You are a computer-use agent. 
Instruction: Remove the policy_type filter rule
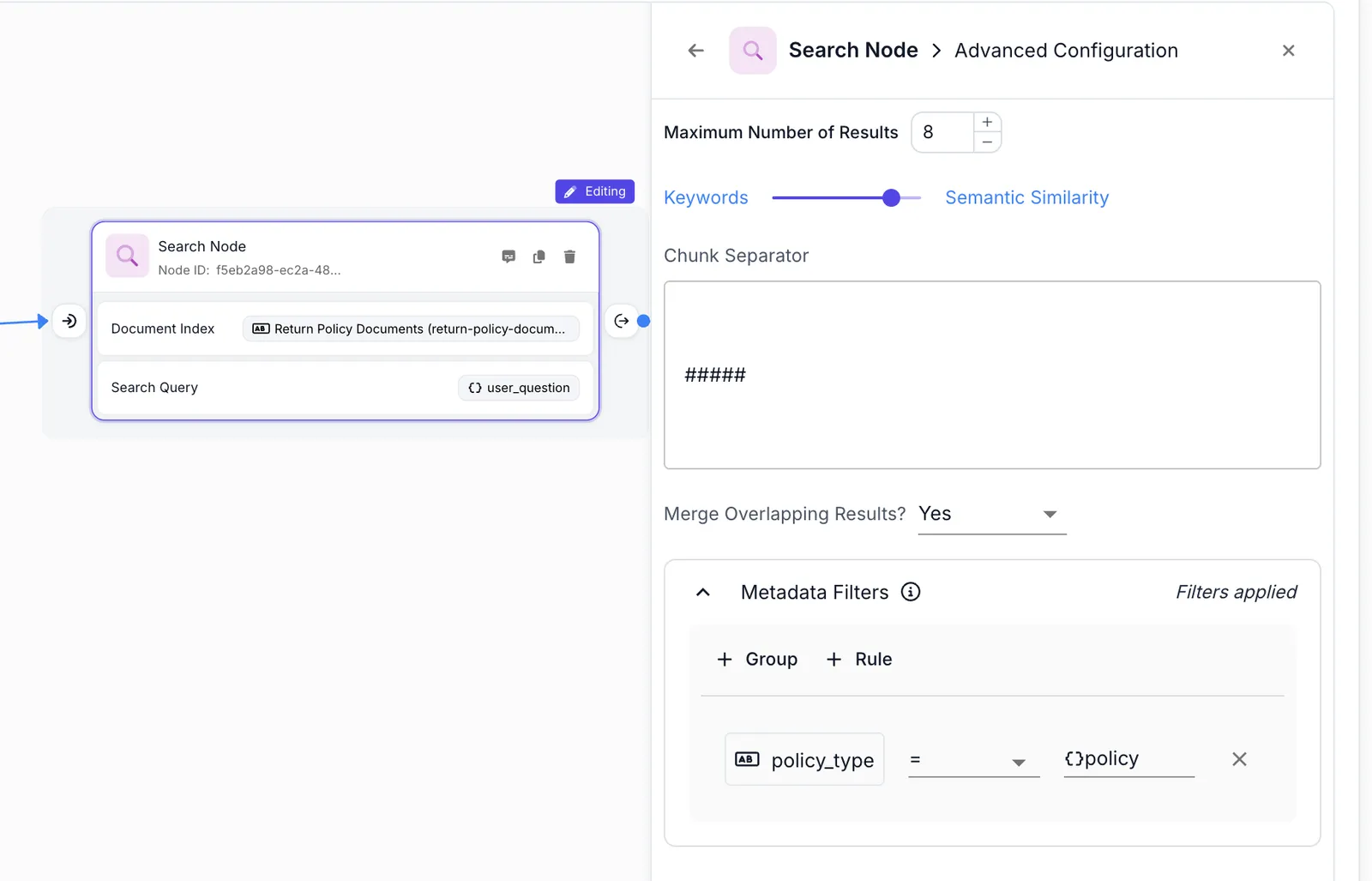pos(1239,759)
